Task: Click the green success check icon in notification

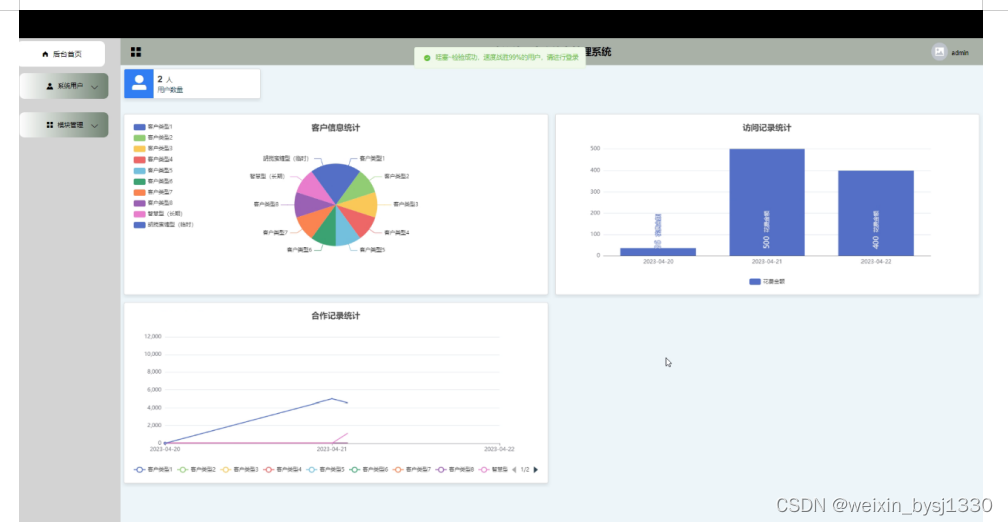Action: click(x=427, y=58)
